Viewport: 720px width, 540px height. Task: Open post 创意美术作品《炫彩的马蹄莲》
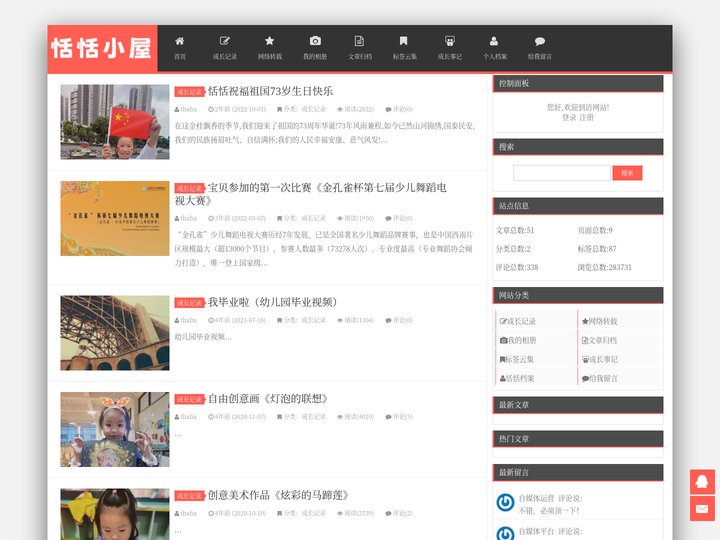pos(278,495)
